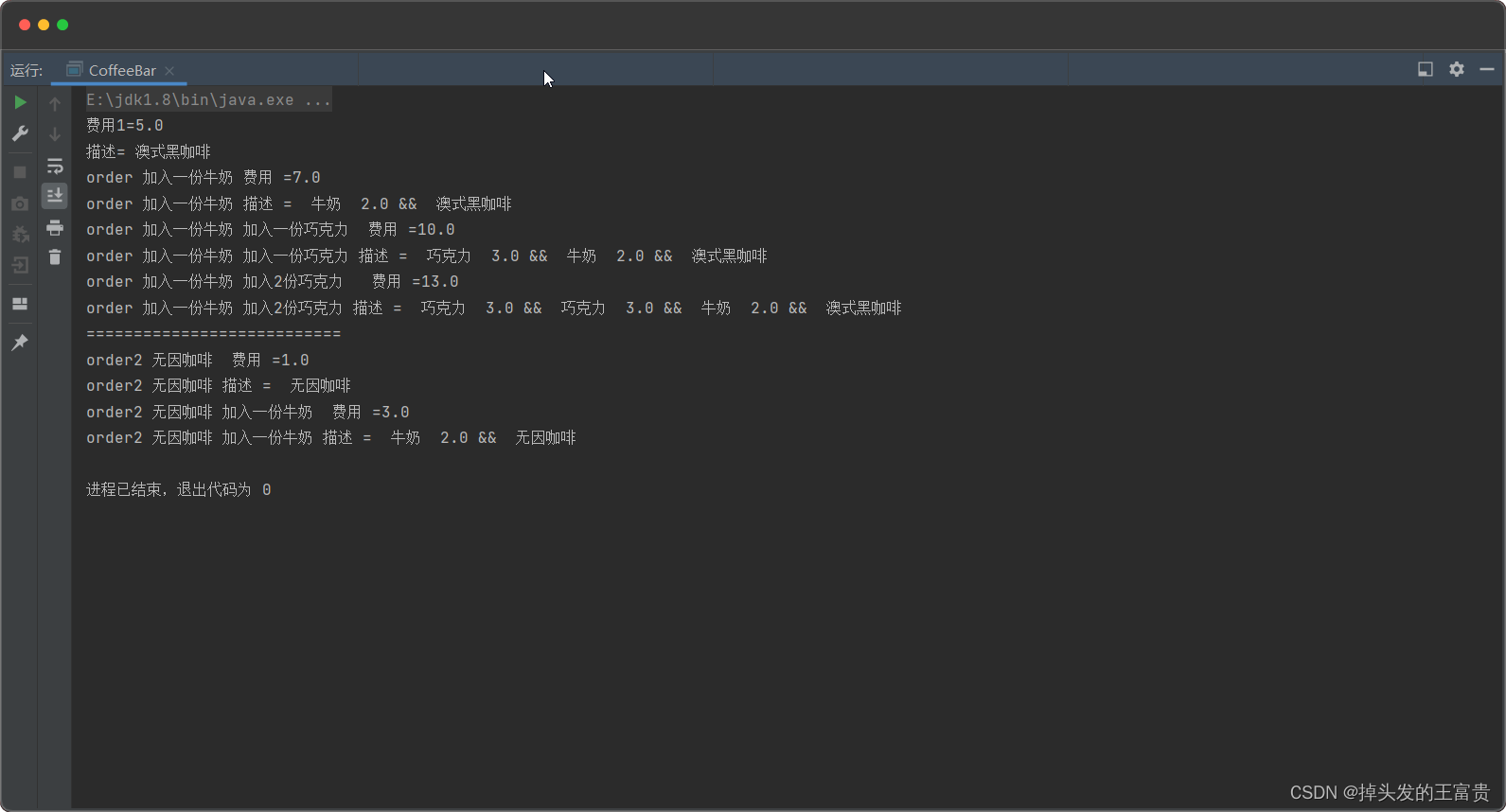
Task: Click the ===== separator output line
Action: [x=214, y=333]
